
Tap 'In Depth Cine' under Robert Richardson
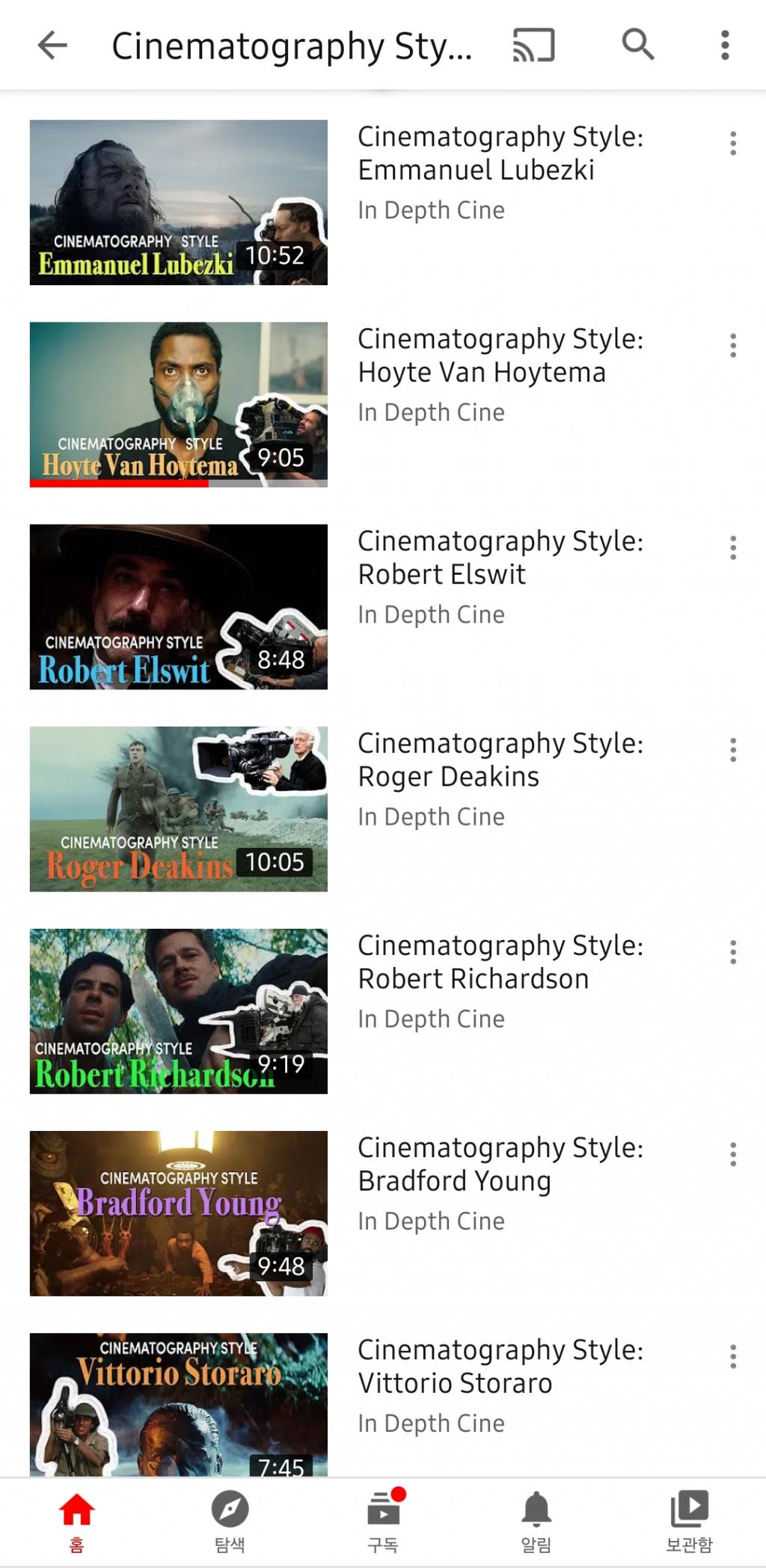(x=431, y=1019)
